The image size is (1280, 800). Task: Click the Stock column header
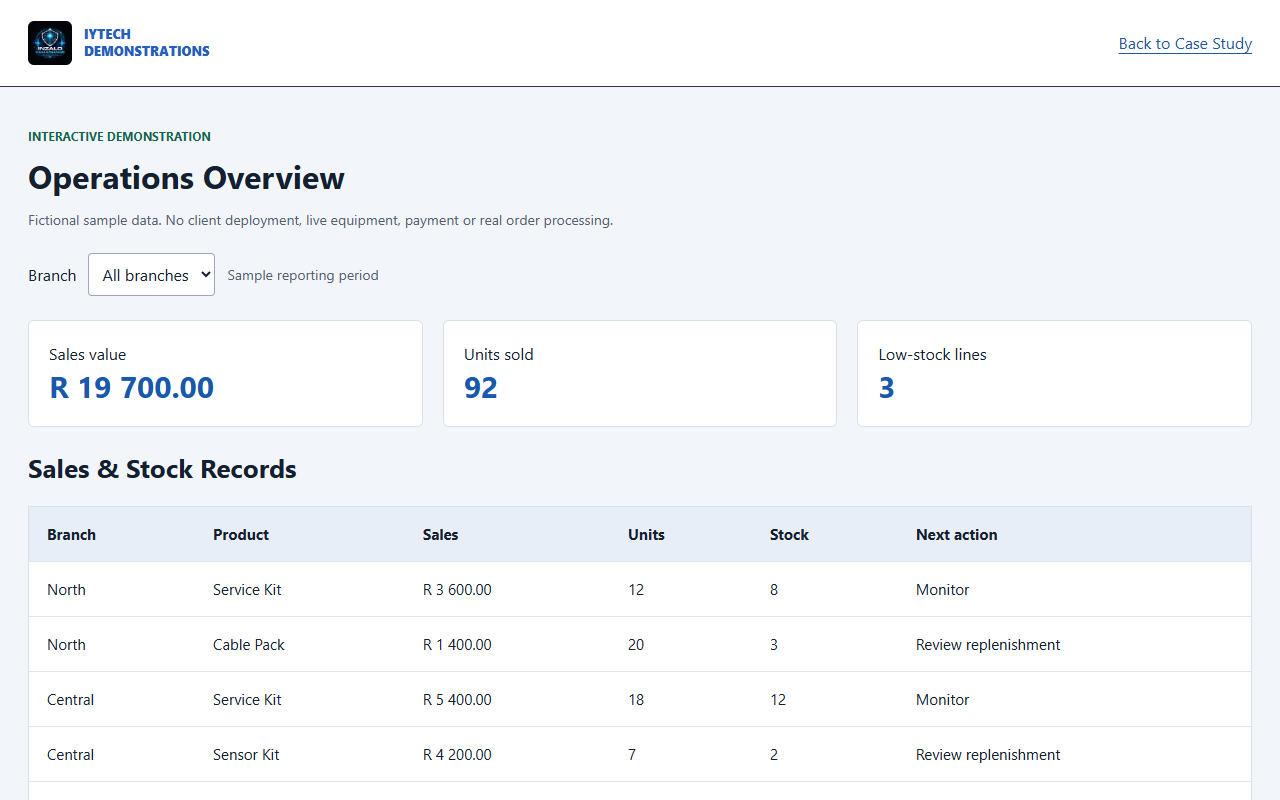pos(789,535)
